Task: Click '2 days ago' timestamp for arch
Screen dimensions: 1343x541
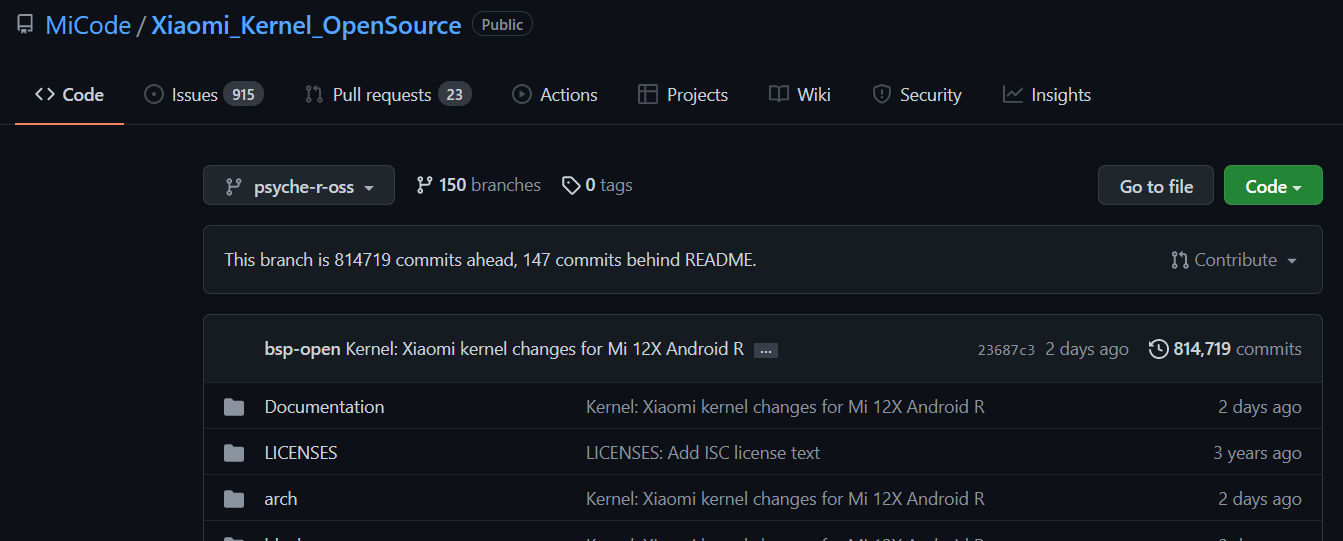Action: 1260,499
